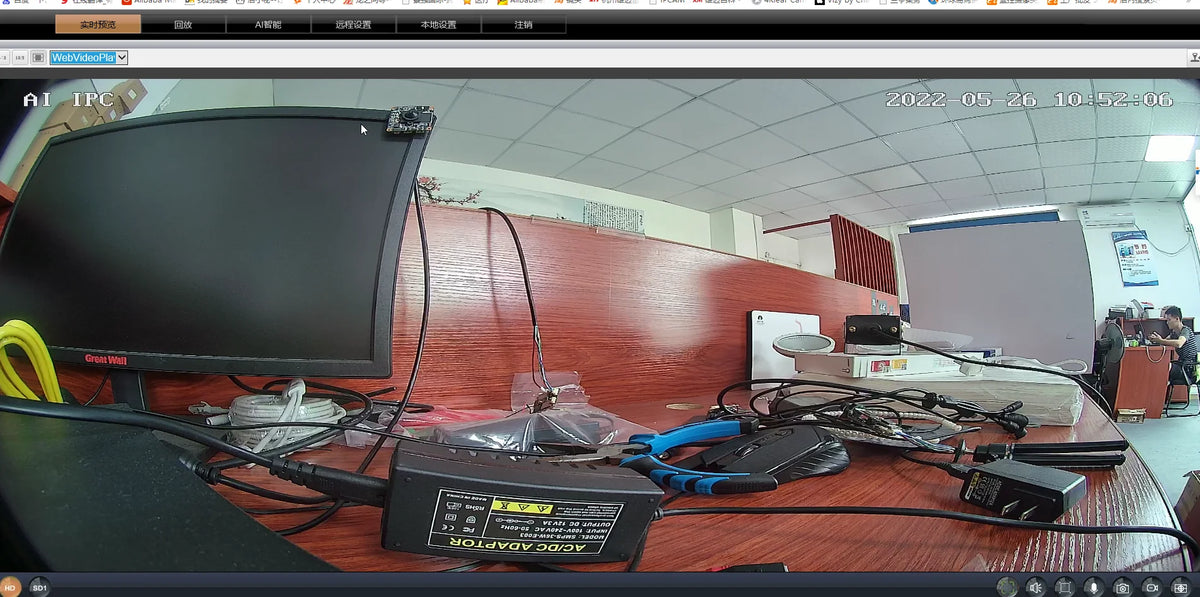
Task: Select SD1 sub stream button
Action: 40,587
